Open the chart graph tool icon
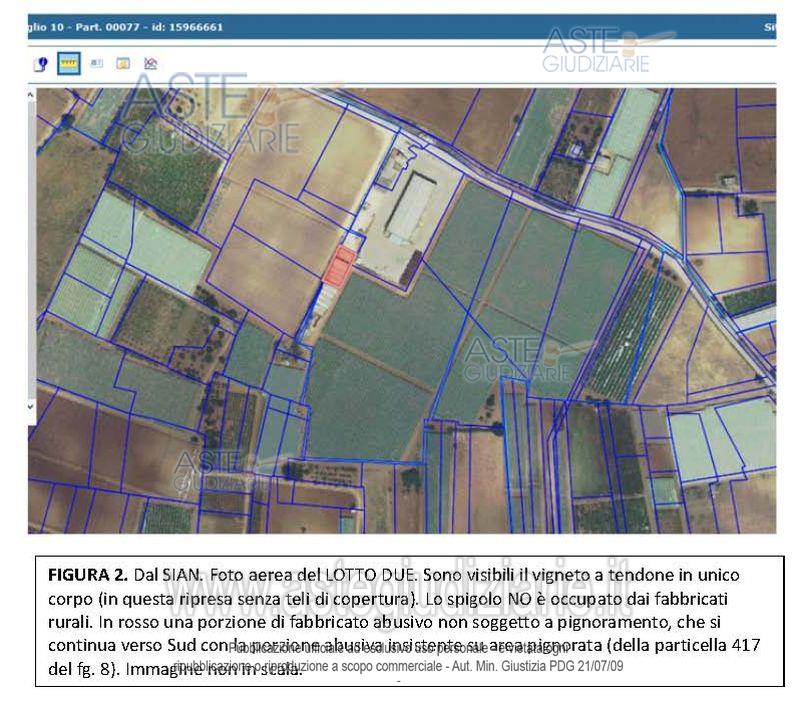800x702 pixels. (x=150, y=64)
